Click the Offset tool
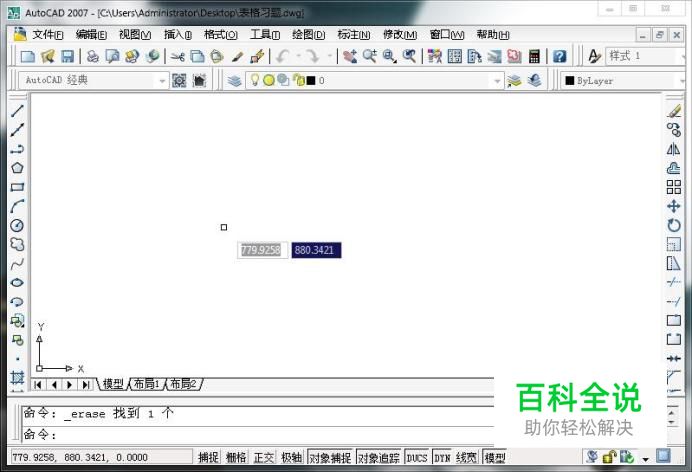Viewport: 692px width, 472px height. tap(673, 168)
